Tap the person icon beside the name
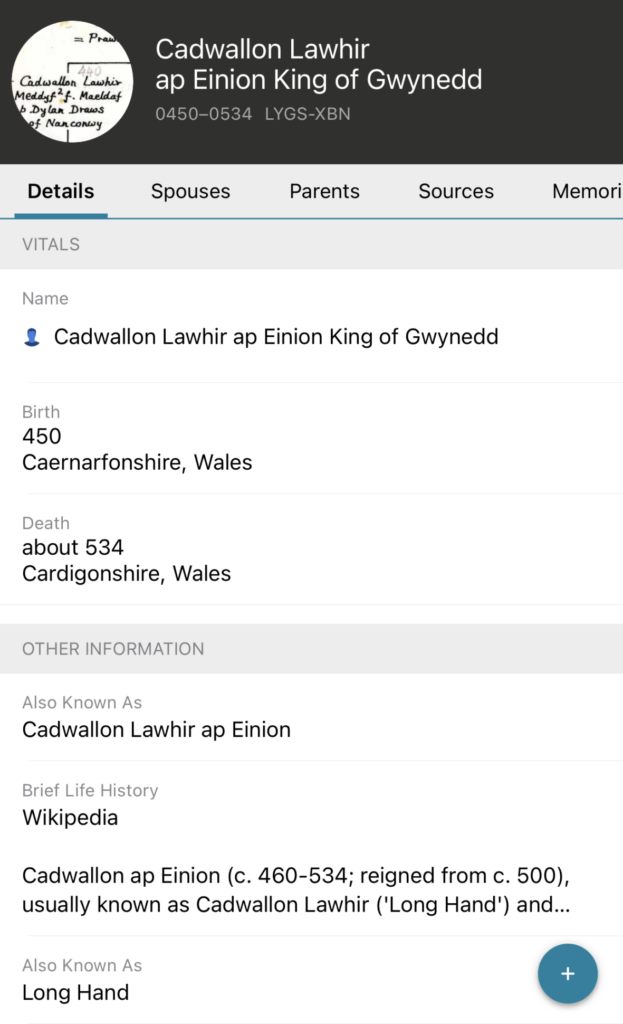The image size is (623, 1024). point(32,338)
